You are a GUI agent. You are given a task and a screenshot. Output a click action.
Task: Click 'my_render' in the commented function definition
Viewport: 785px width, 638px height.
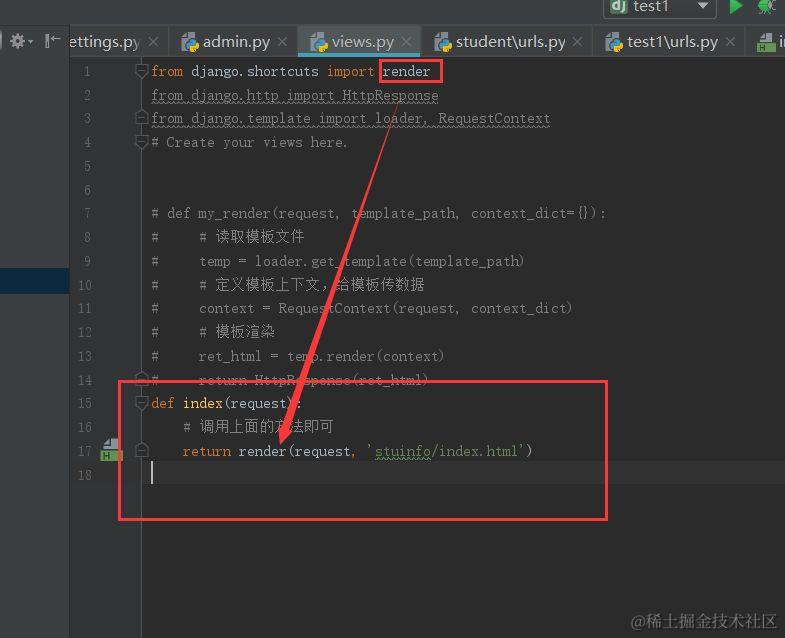(x=235, y=214)
